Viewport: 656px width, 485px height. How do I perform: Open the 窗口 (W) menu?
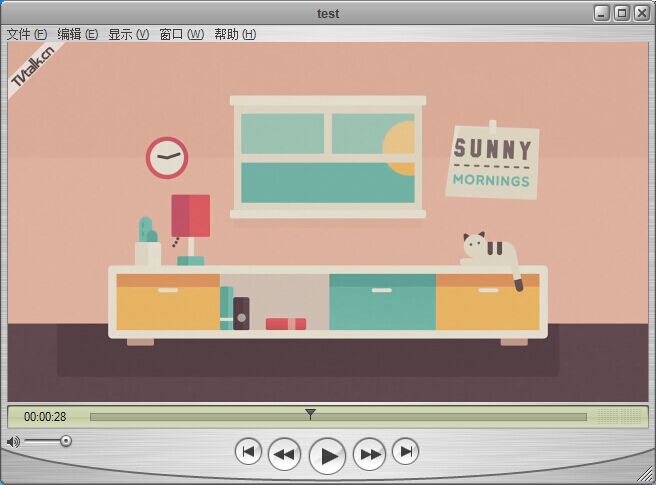(x=182, y=34)
